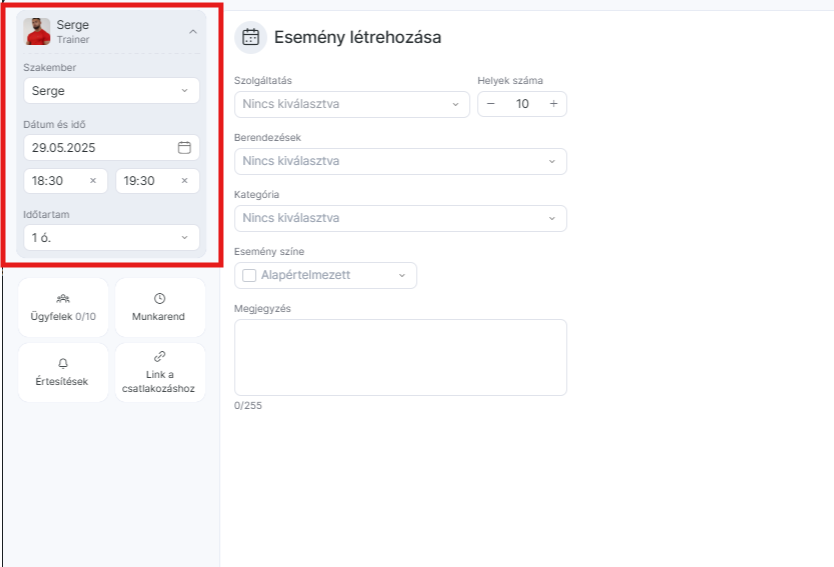Click the event calendar icon beside title
The width and height of the screenshot is (834, 567).
tap(251, 37)
